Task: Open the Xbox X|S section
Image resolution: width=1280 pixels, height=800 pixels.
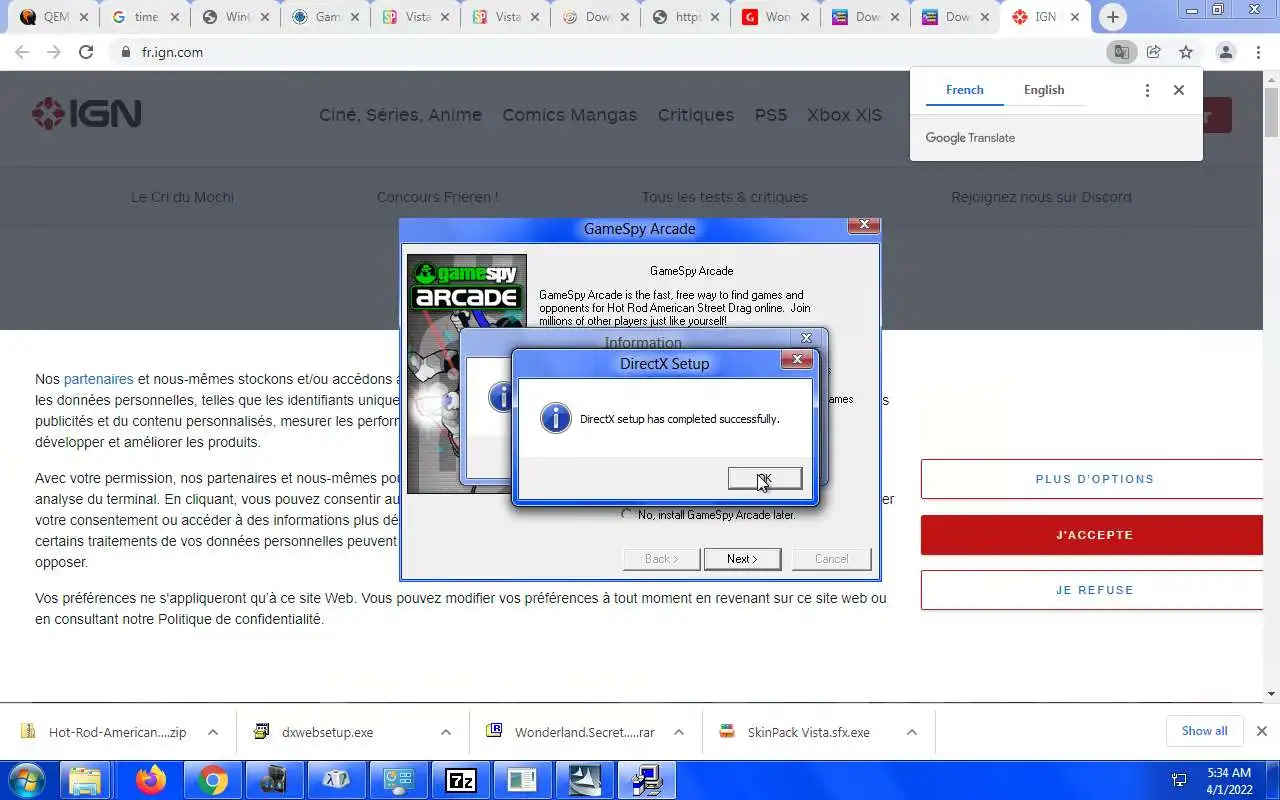Action: coord(845,115)
